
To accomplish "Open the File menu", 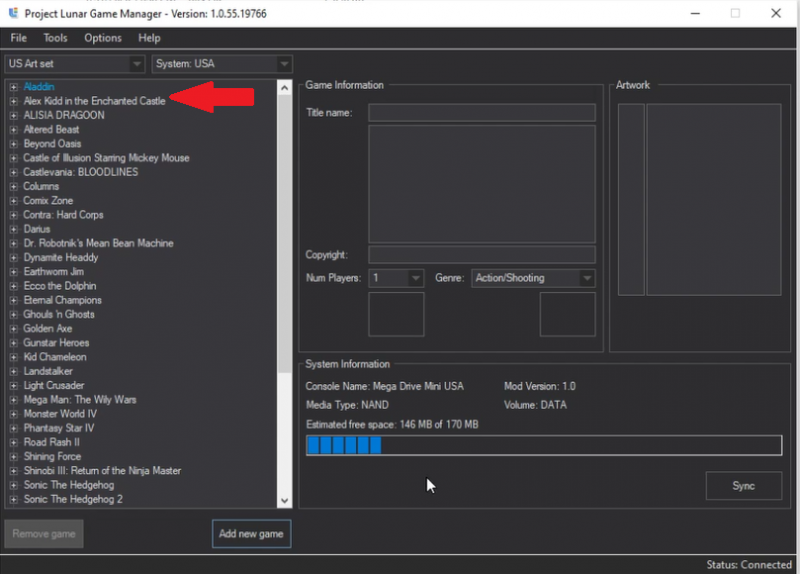I will tap(18, 38).
